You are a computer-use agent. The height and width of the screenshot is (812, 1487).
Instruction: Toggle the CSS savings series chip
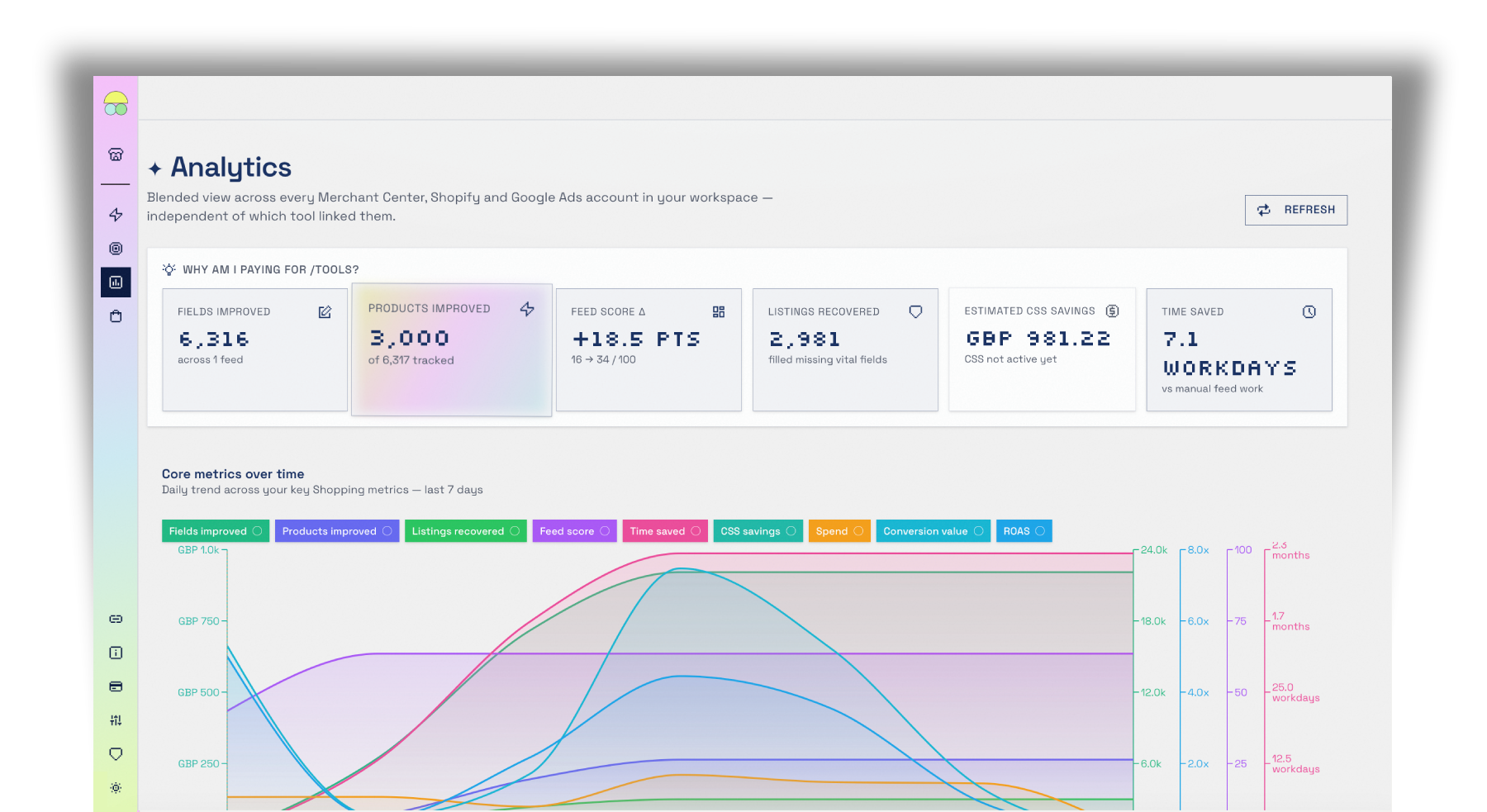[x=758, y=531]
